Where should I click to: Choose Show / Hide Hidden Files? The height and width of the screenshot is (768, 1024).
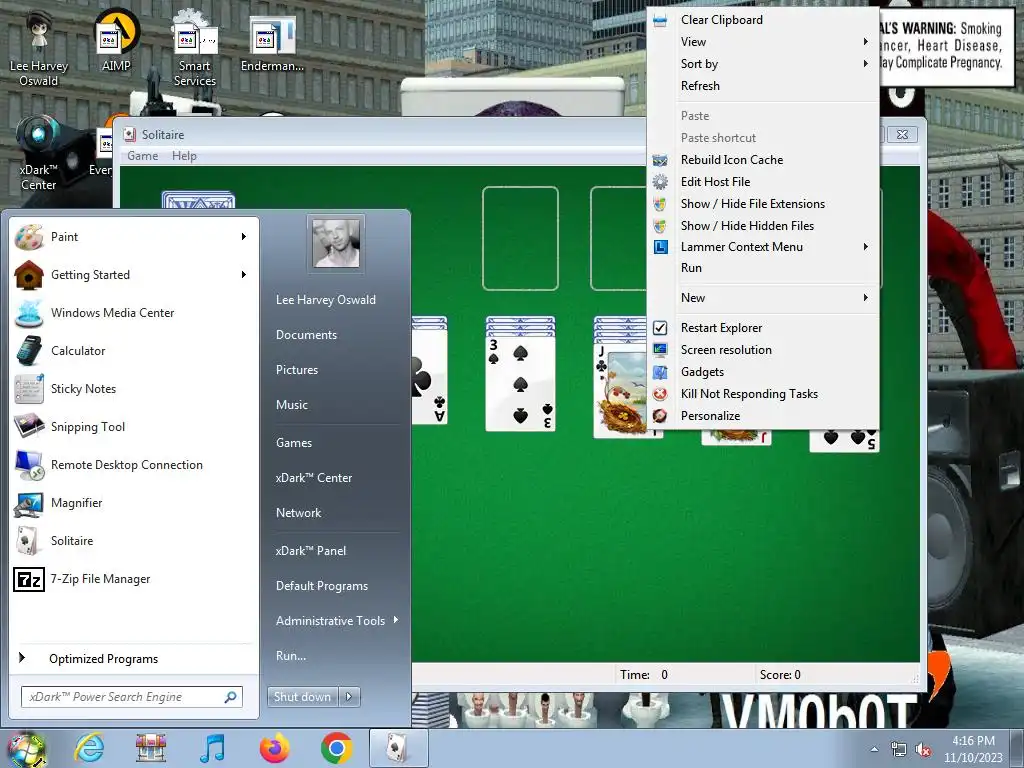pyautogui.click(x=764, y=226)
